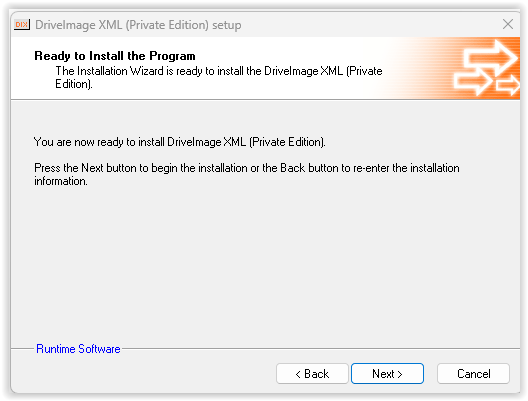
Task: Click the 'Installation Wizard is ready' subtitle text
Action: point(219,77)
